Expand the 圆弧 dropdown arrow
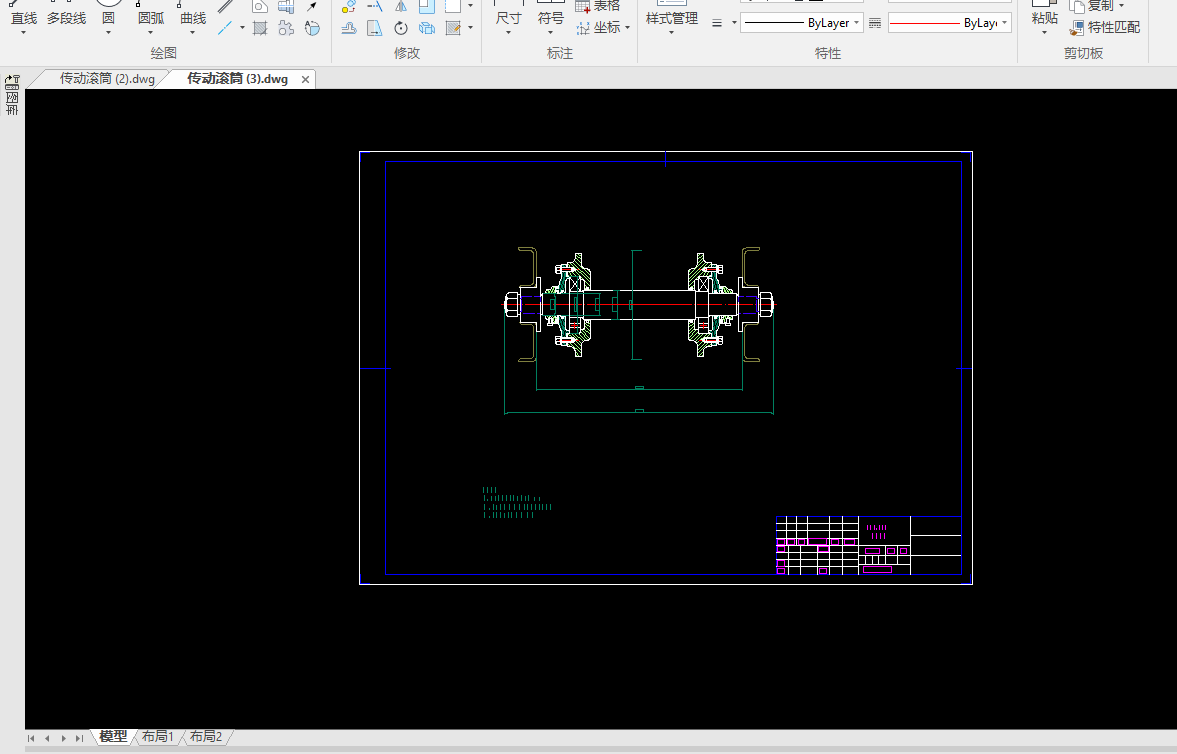The image size is (1177, 754). [x=150, y=33]
